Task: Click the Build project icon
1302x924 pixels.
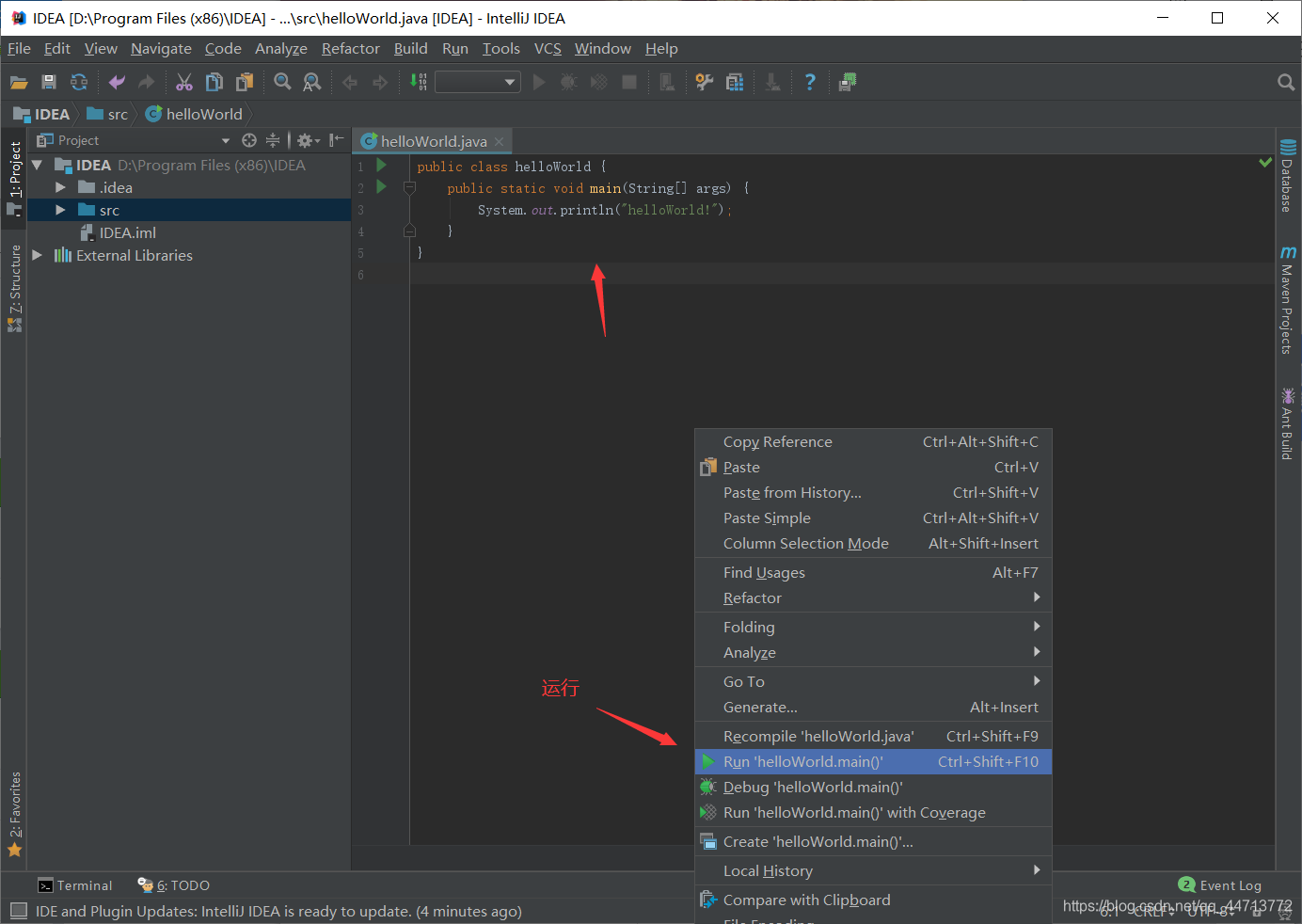Action: coord(419,83)
